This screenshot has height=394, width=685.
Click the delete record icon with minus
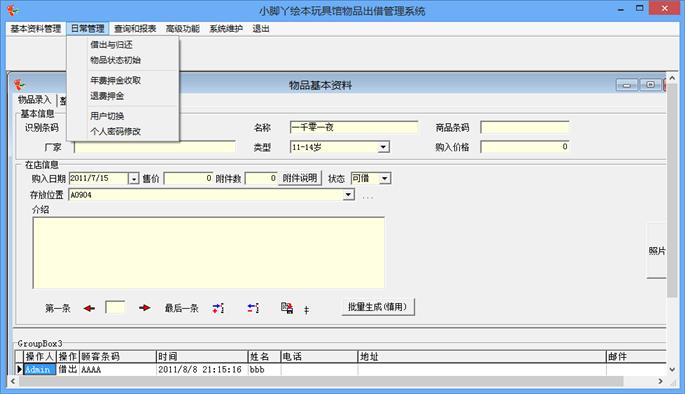[253, 308]
